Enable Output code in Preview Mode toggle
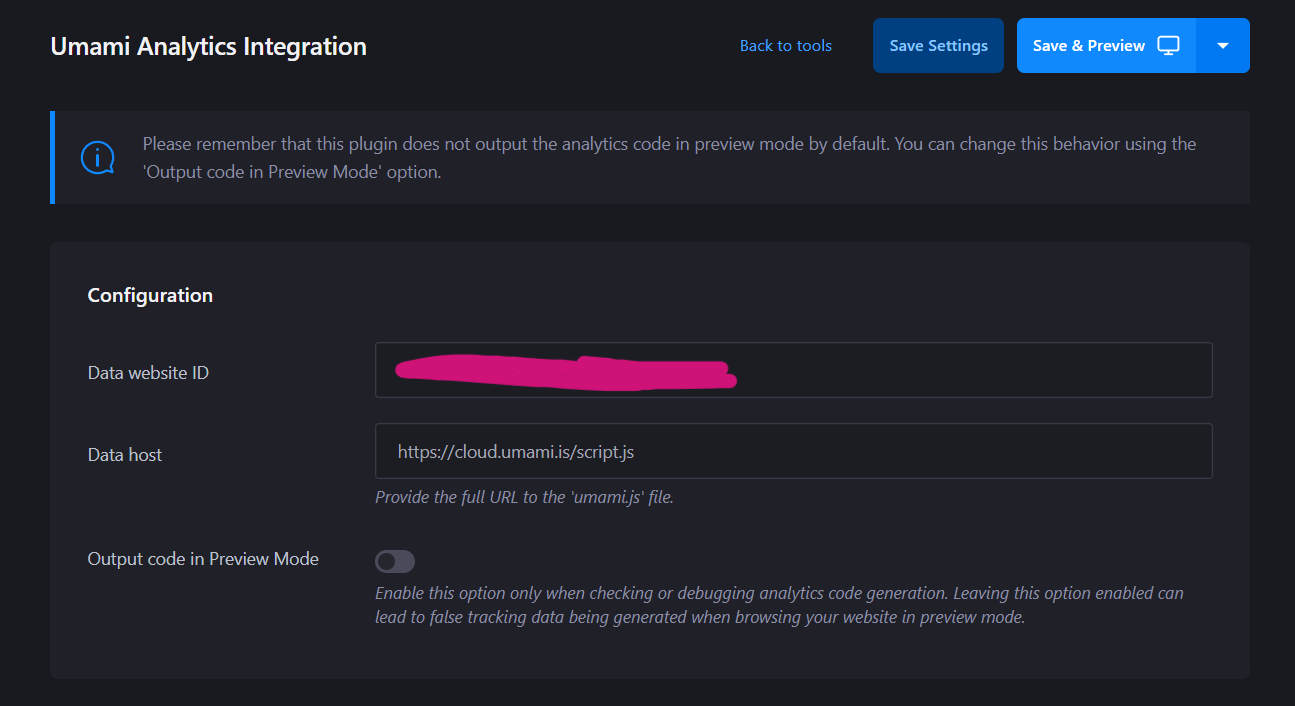The image size is (1295, 706). click(x=395, y=561)
